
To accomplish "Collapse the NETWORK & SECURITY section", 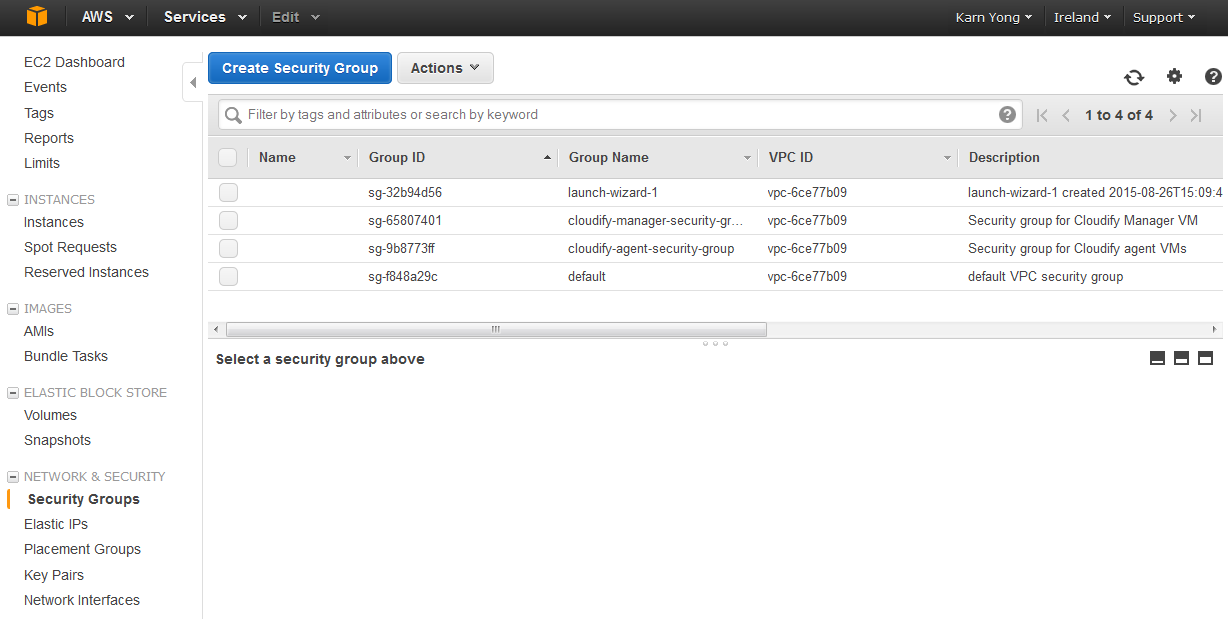I will [13, 477].
